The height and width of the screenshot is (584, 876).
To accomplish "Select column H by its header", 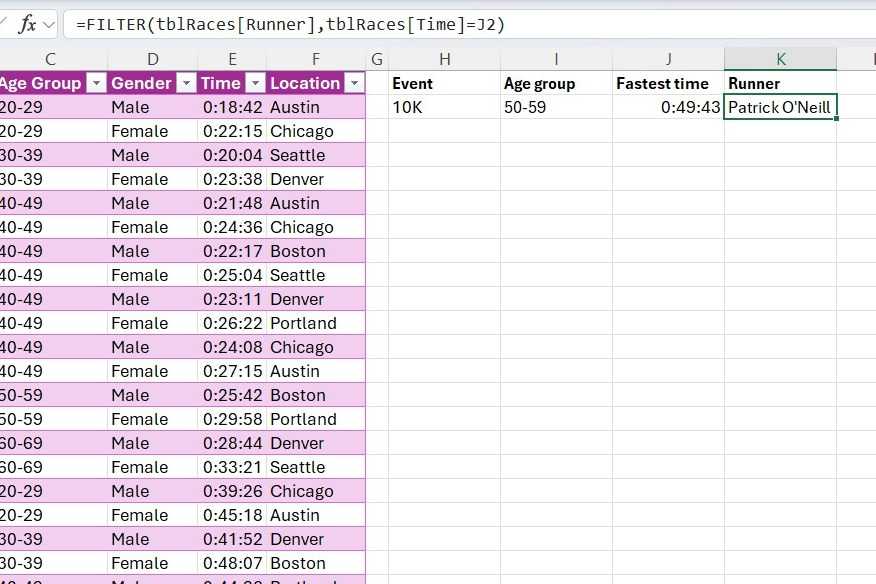I will (445, 59).
